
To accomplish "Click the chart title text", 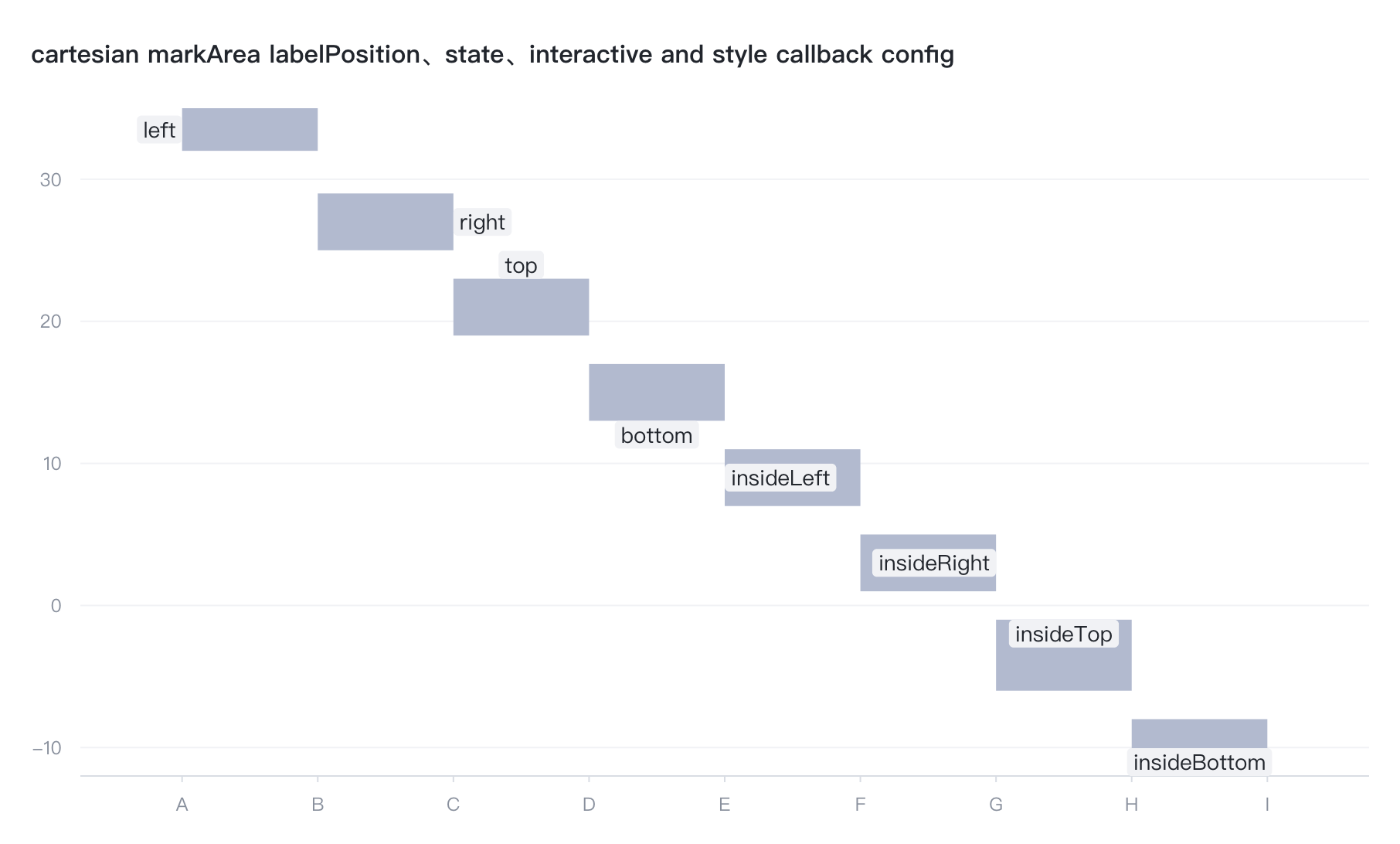I will pyautogui.click(x=492, y=54).
